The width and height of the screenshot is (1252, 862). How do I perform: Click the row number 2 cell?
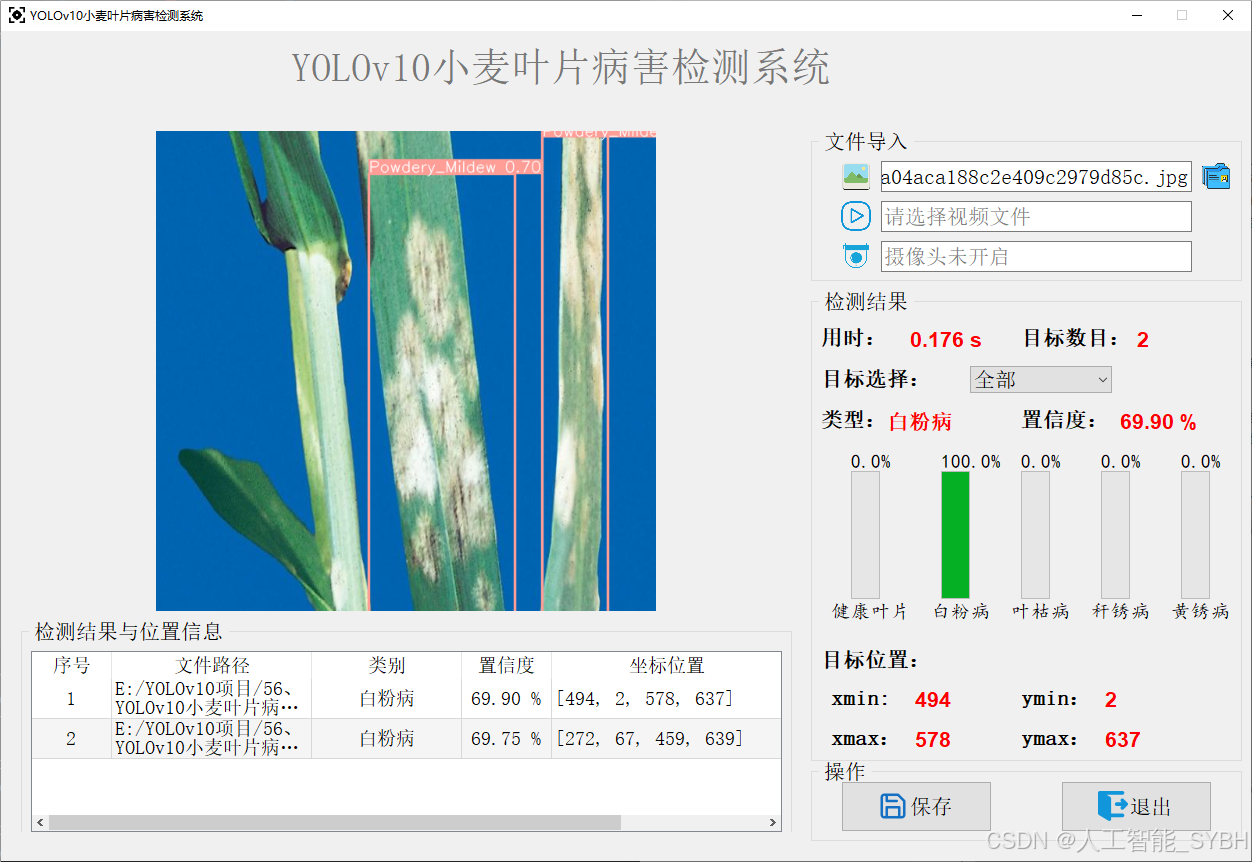(72, 738)
